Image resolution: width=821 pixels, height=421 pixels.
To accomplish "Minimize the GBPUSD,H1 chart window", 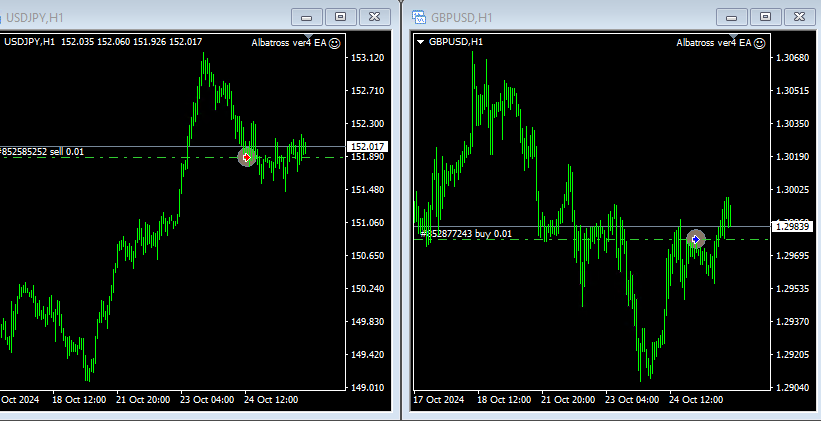I will coord(731,17).
